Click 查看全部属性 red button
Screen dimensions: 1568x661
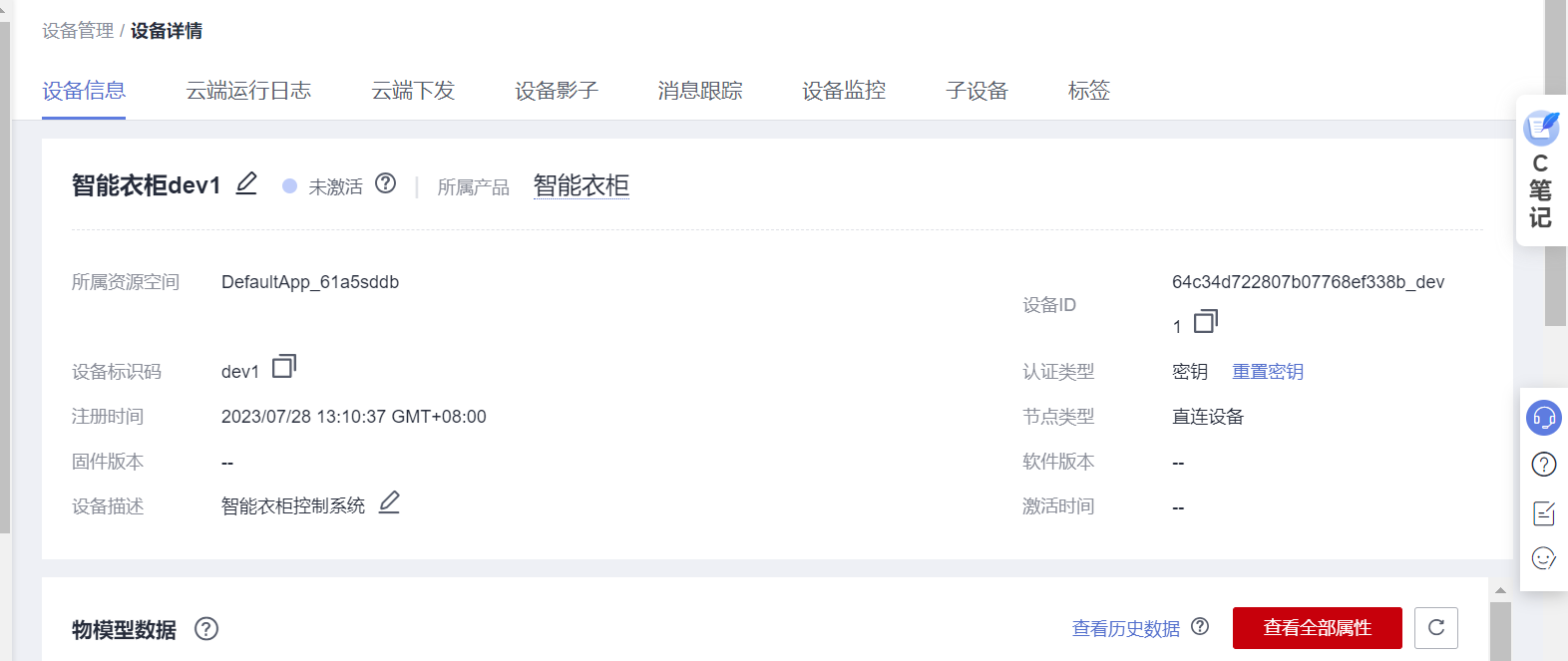click(x=1318, y=628)
